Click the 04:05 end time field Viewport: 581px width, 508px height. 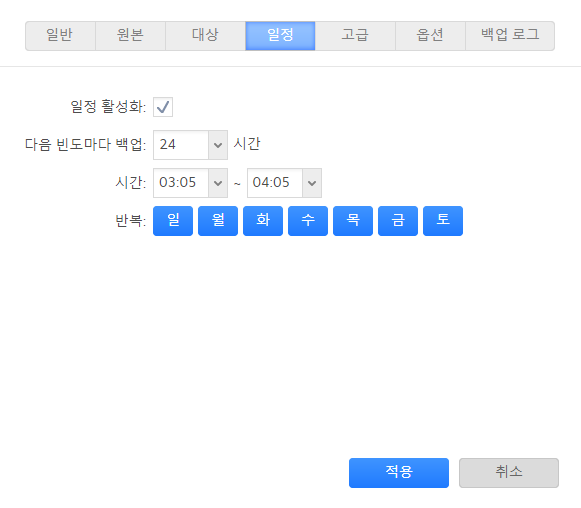click(275, 183)
